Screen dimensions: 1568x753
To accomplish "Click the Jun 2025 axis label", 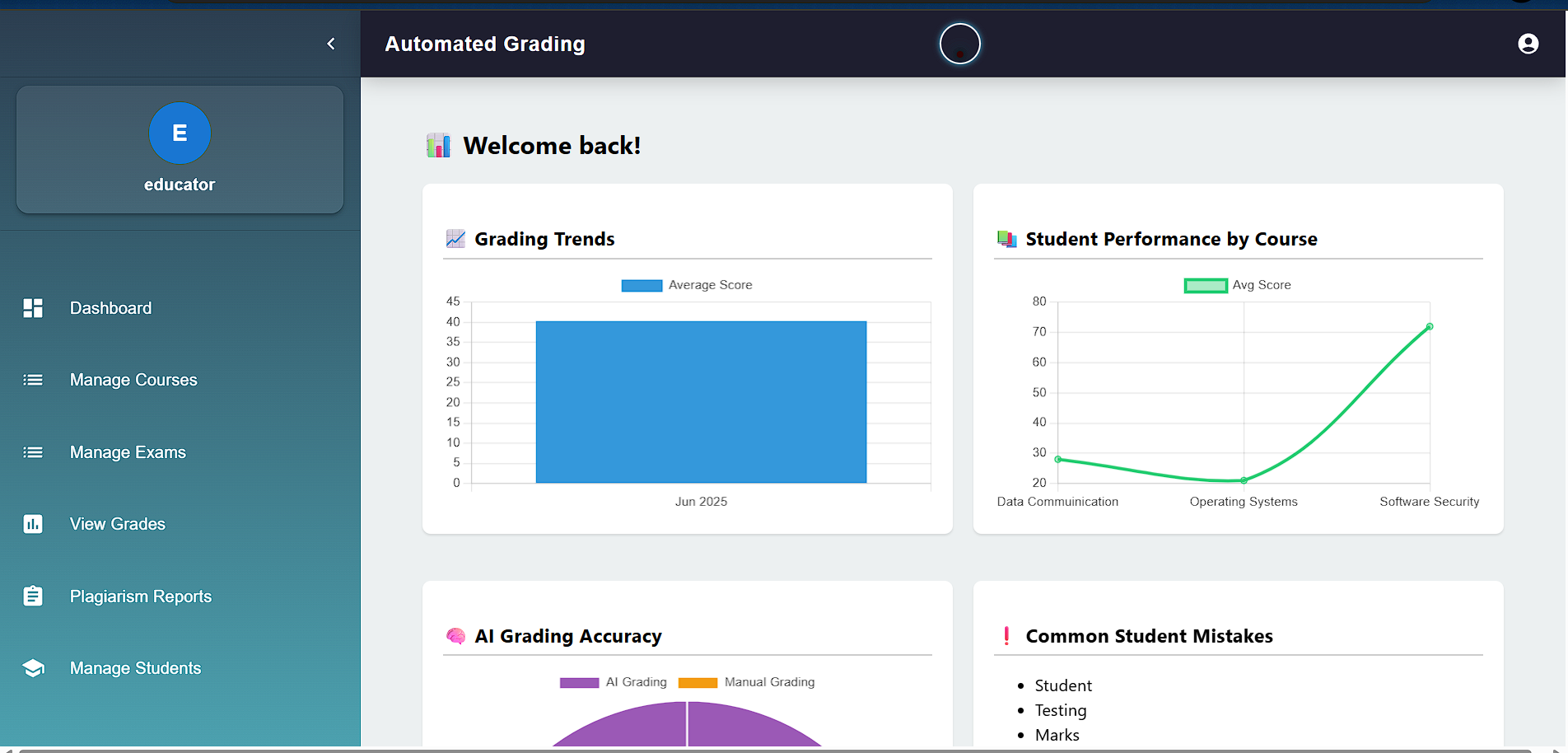I will click(701, 502).
